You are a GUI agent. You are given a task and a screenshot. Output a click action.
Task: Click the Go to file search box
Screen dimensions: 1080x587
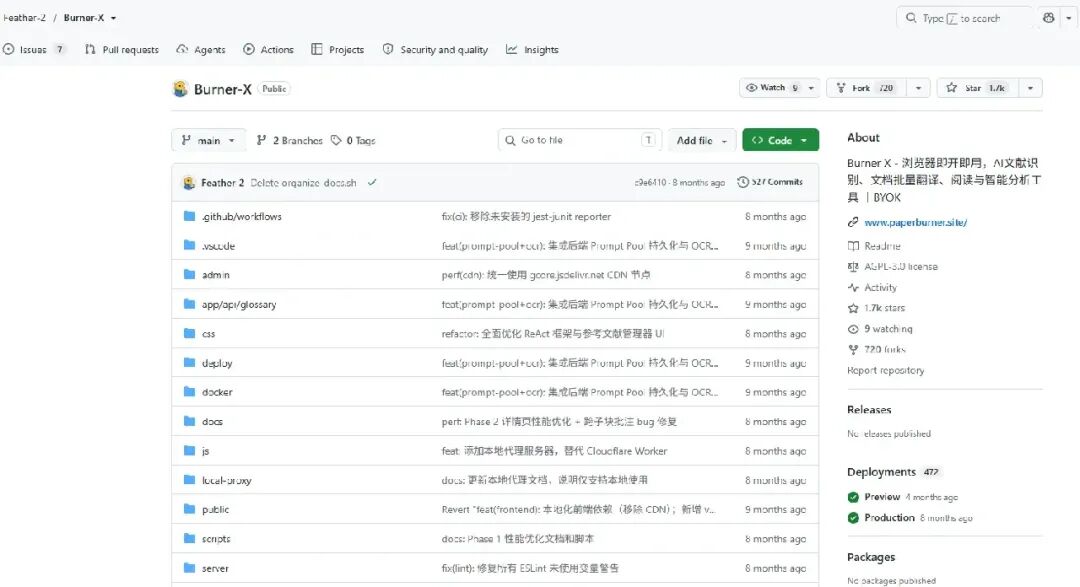[580, 140]
